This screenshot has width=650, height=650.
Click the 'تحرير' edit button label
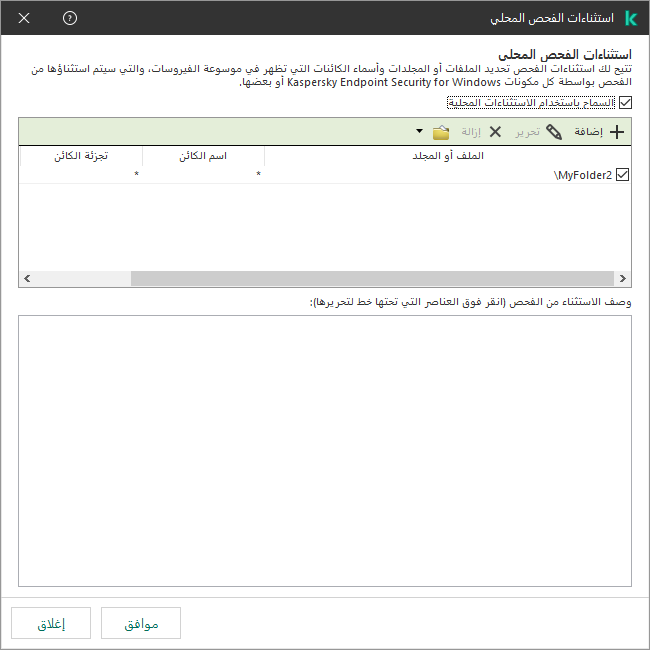pos(527,131)
